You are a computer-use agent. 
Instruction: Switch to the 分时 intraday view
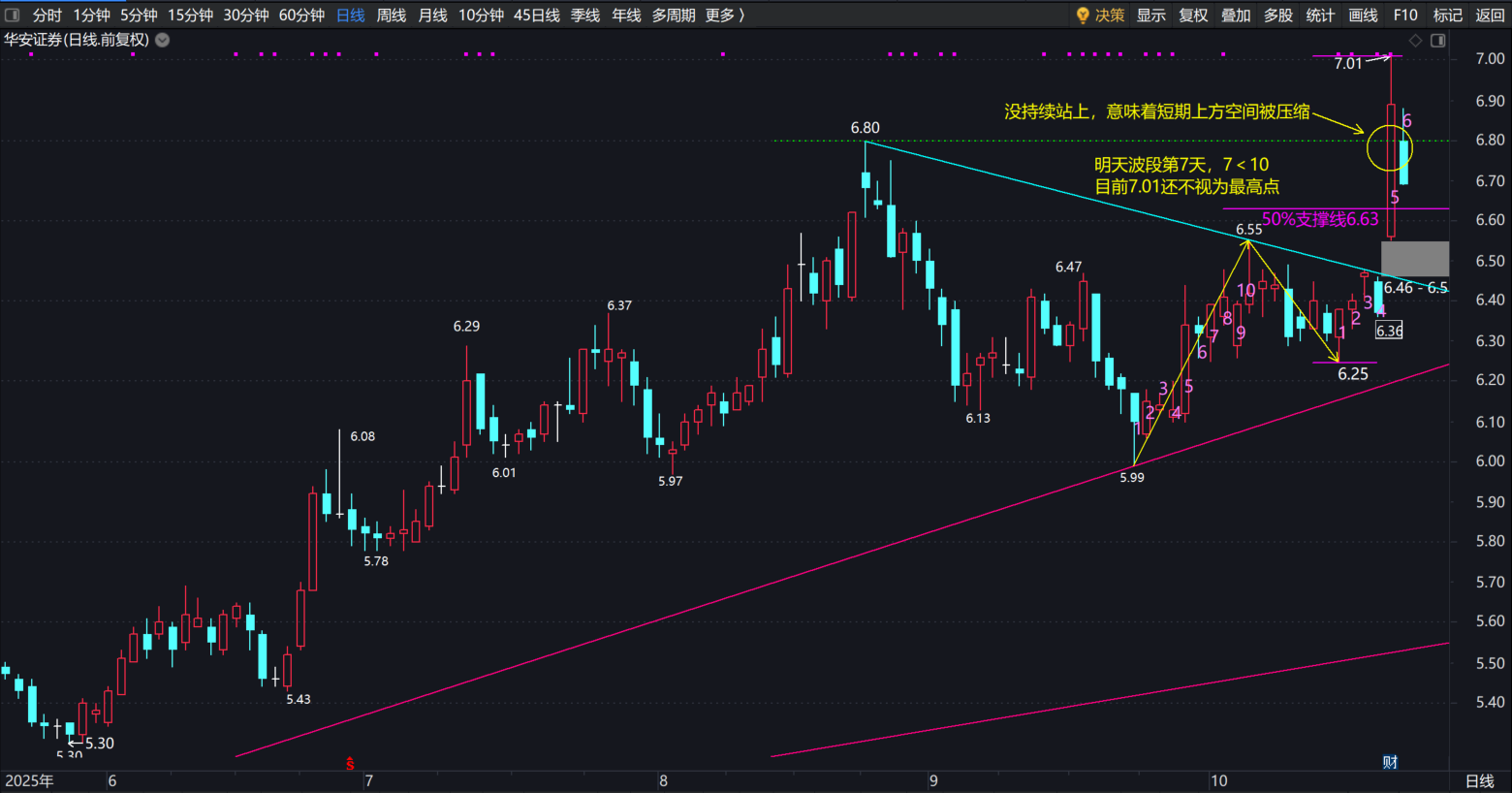pos(47,16)
